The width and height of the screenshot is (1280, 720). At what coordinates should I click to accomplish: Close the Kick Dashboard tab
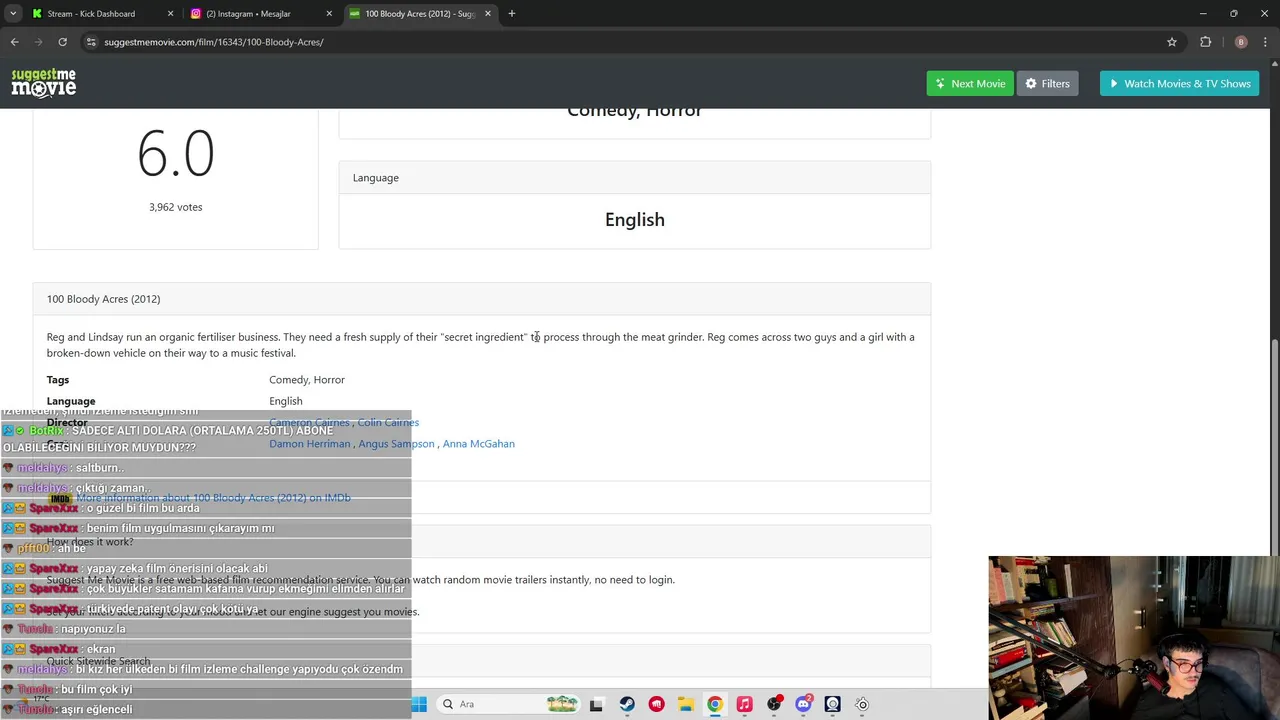(x=170, y=14)
